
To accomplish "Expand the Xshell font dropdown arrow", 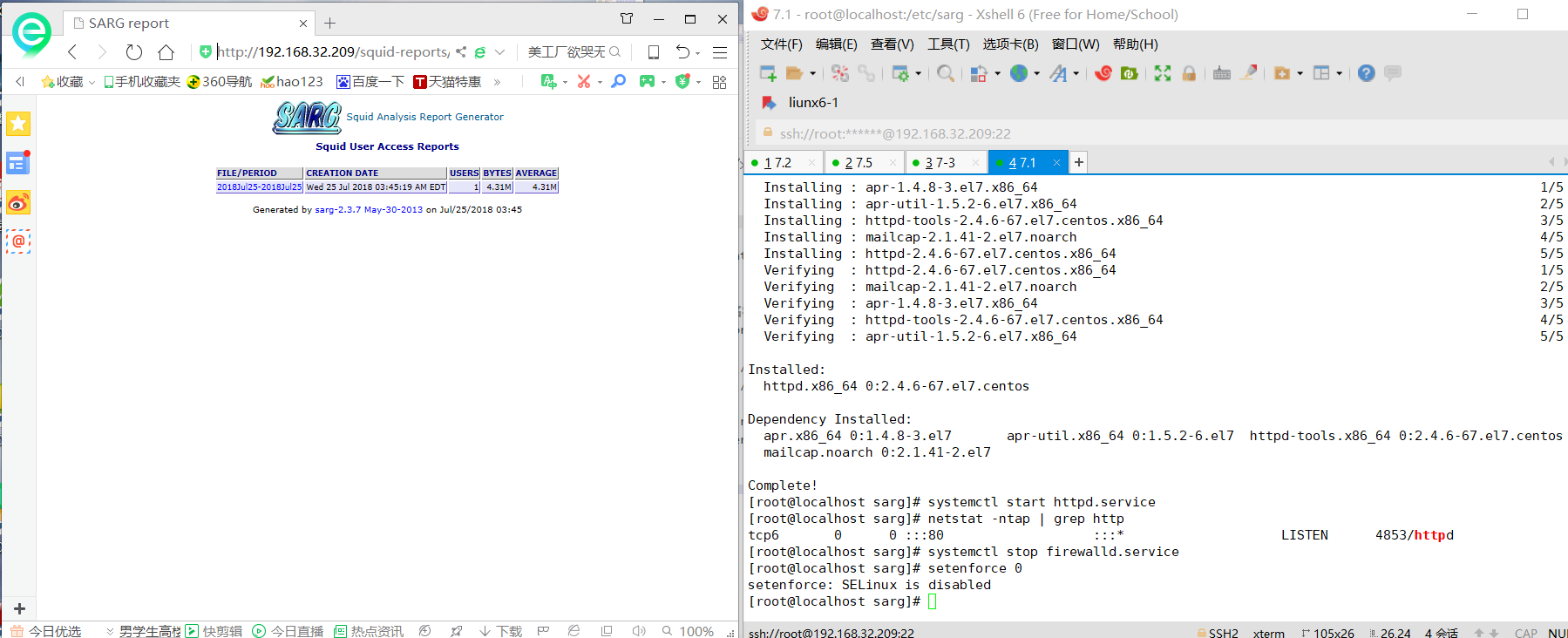I will coord(1076,74).
